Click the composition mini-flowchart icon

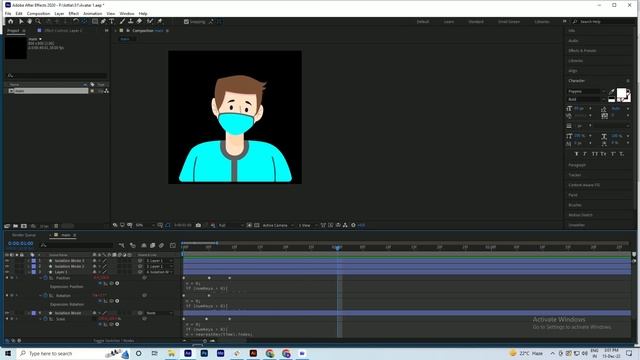coord(121,245)
